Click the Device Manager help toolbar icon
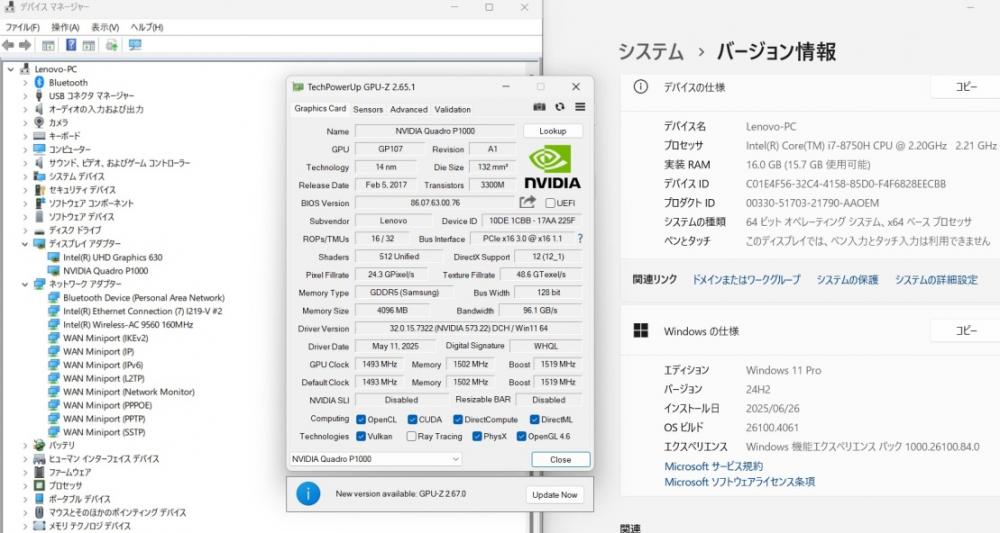Viewport: 1000px width, 533px height. (71, 45)
